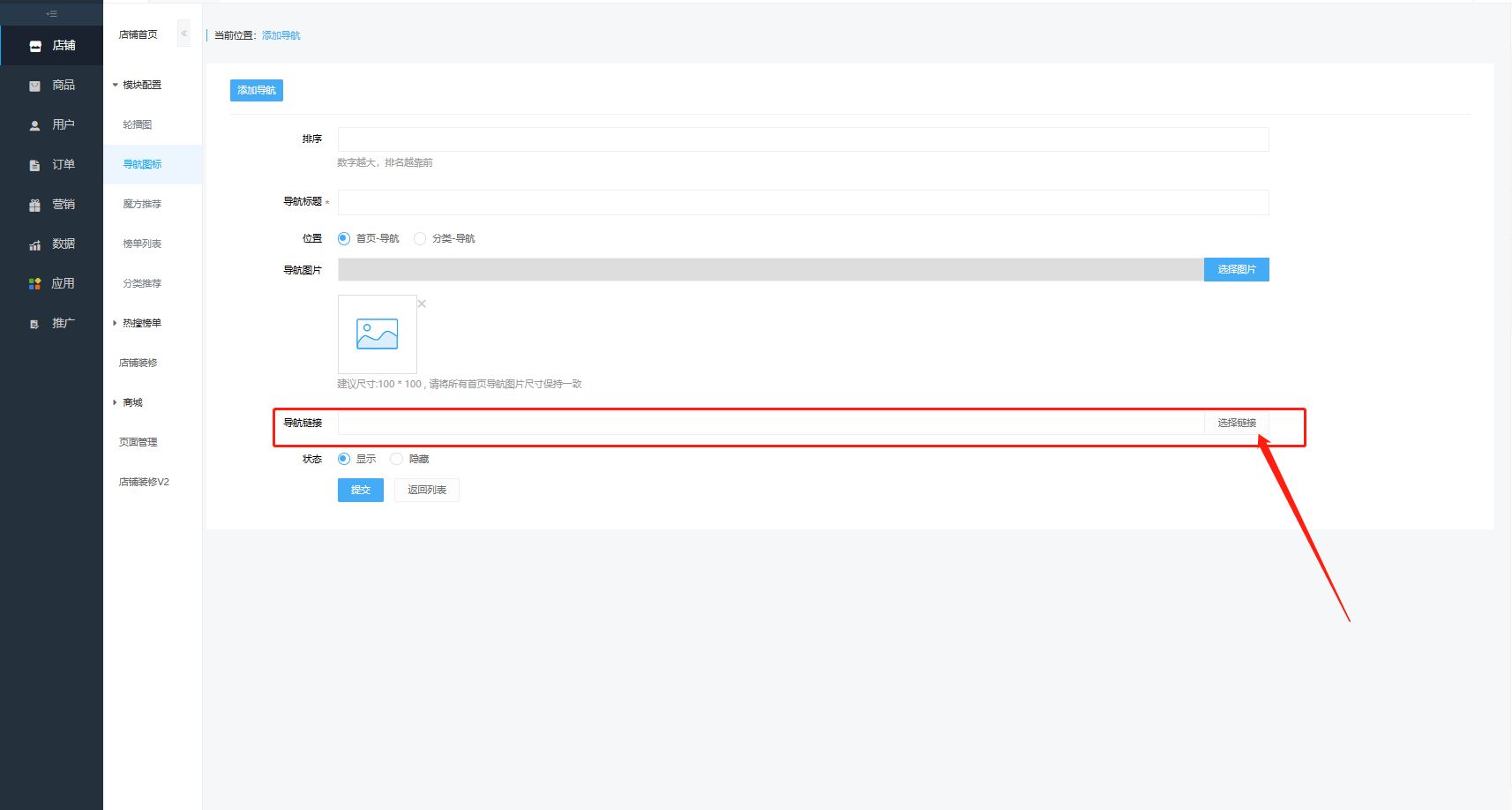
Task: Click the hint text 数字越大，排名越靠前
Action: coord(385,162)
